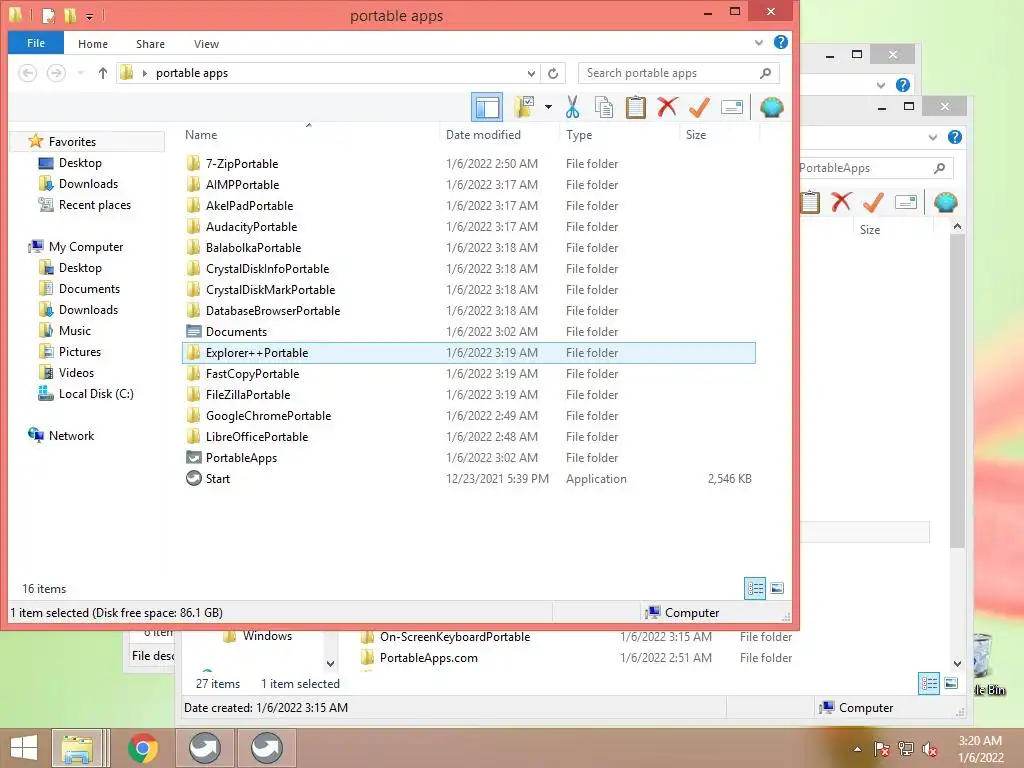Click E-mail icon in back PortableApps window
The height and width of the screenshot is (768, 1024).
[906, 202]
